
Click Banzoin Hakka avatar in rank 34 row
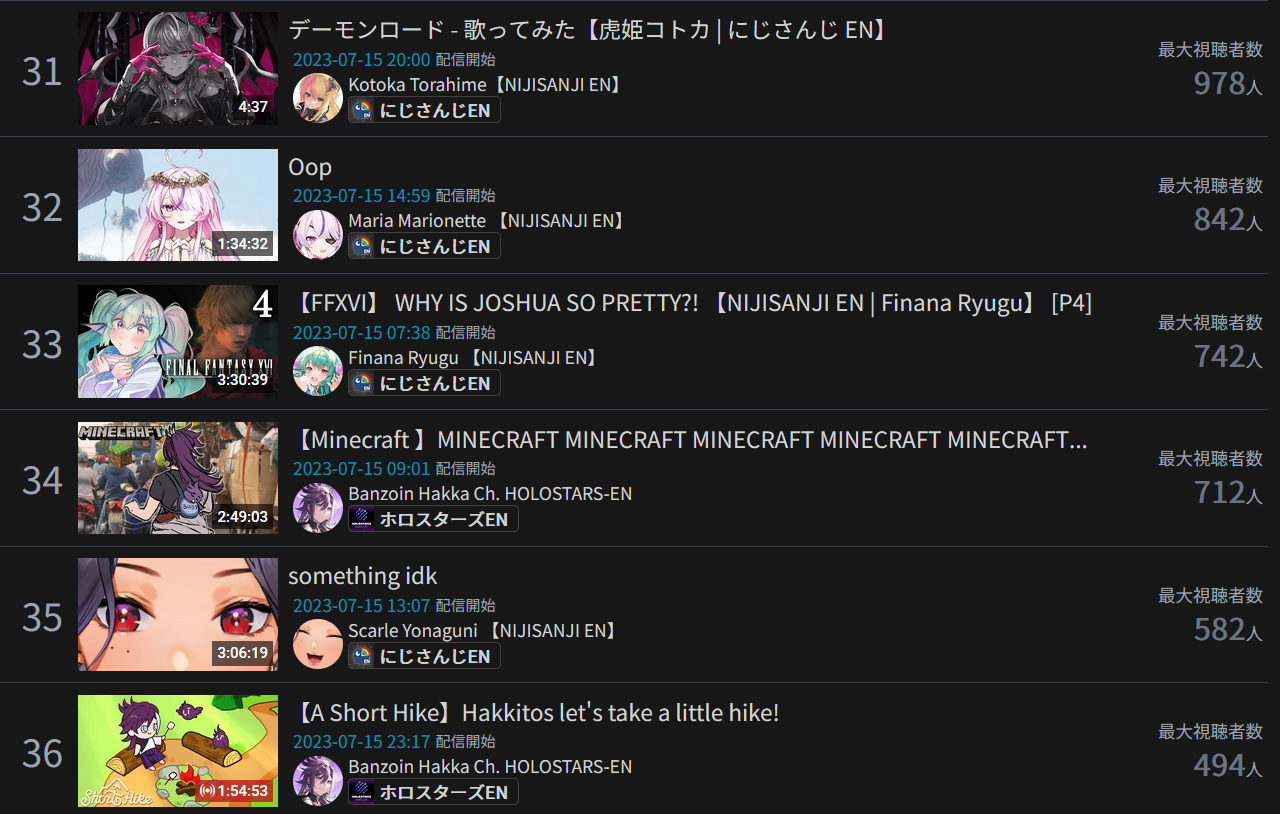click(x=318, y=507)
